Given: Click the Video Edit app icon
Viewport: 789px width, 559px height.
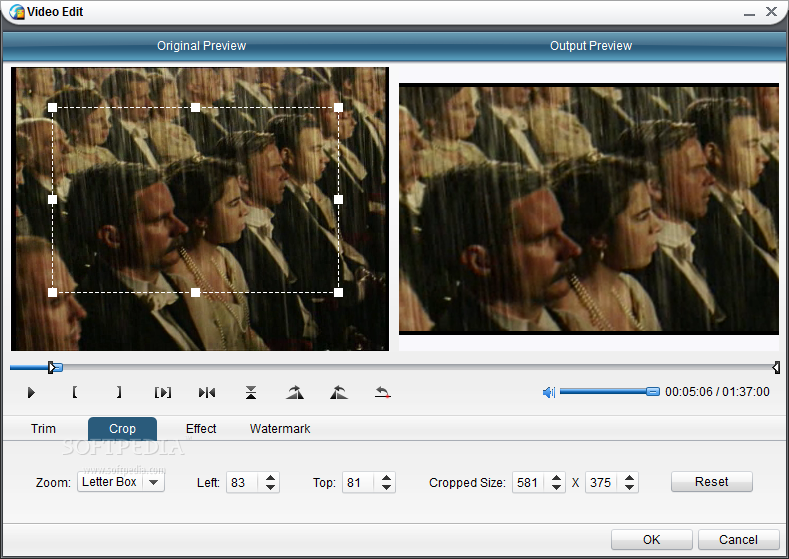Looking at the screenshot, I should click(x=17, y=12).
